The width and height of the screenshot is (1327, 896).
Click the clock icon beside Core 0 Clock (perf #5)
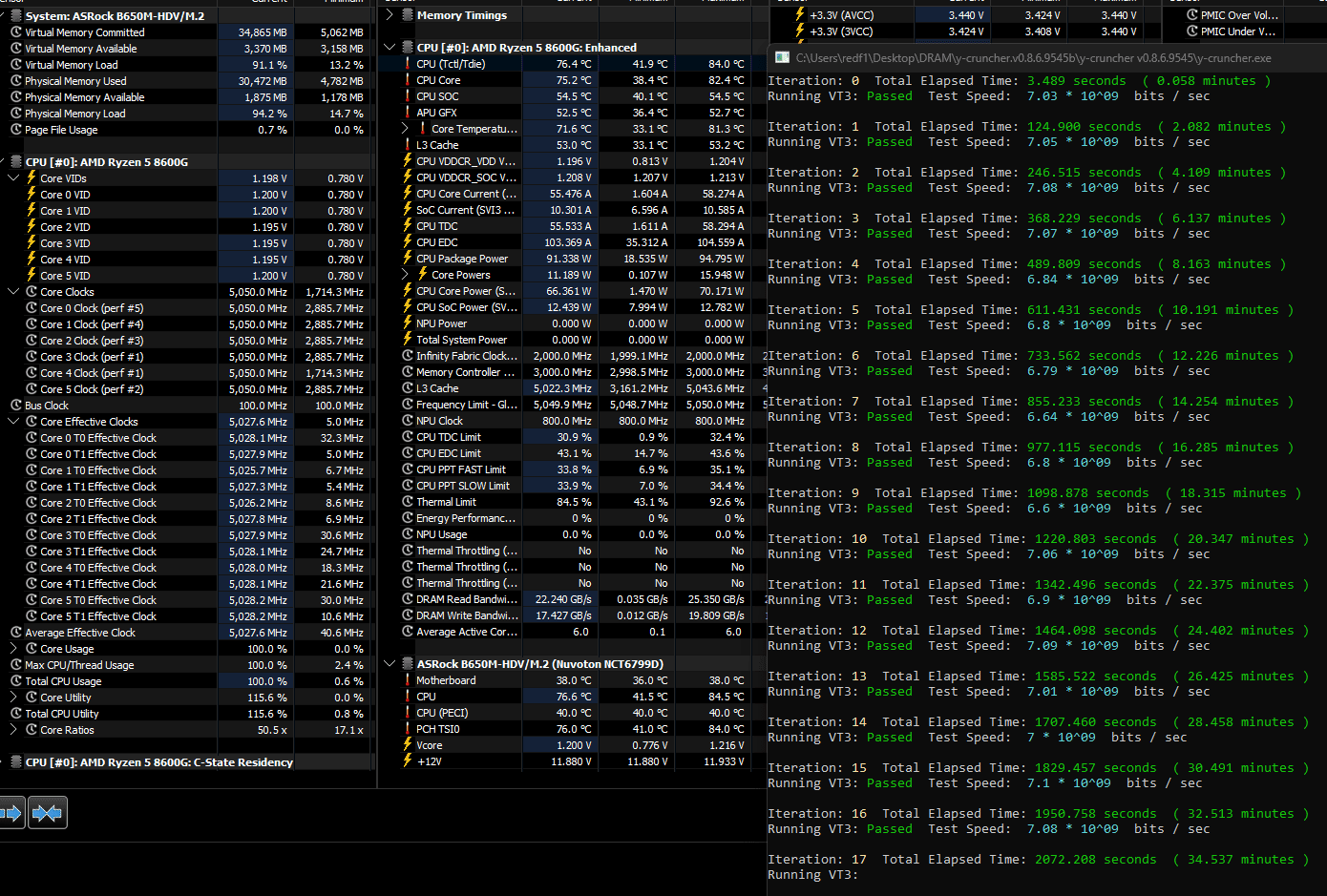32,308
